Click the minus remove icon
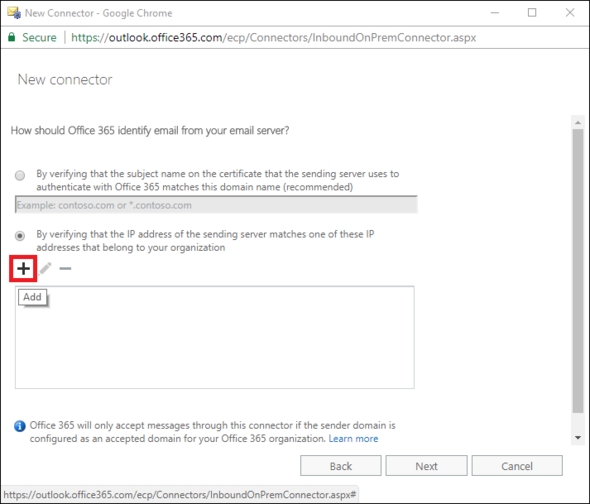This screenshot has height=504, width=590. click(x=65, y=268)
